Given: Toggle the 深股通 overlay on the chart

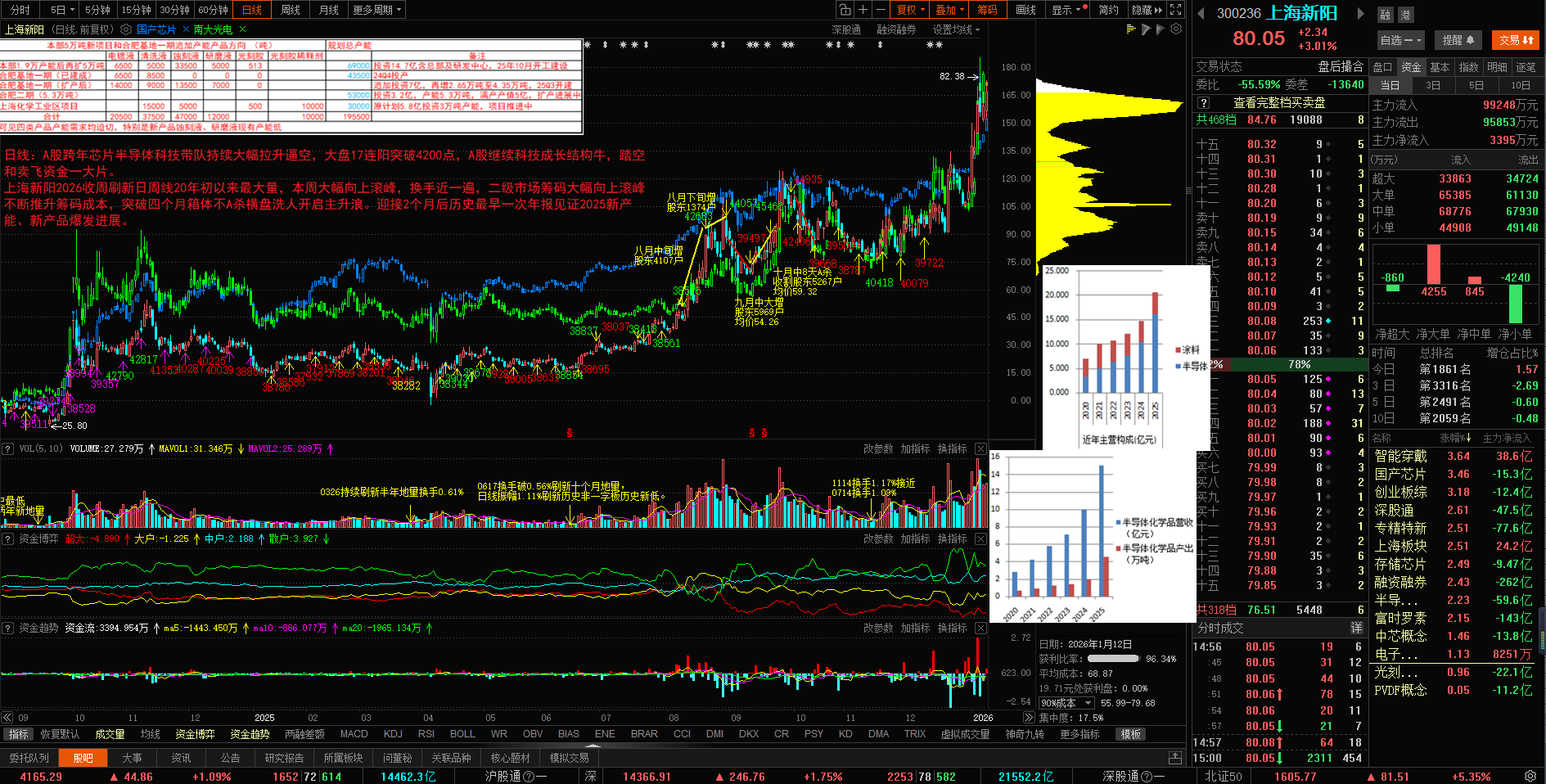Looking at the screenshot, I should pyautogui.click(x=846, y=29).
